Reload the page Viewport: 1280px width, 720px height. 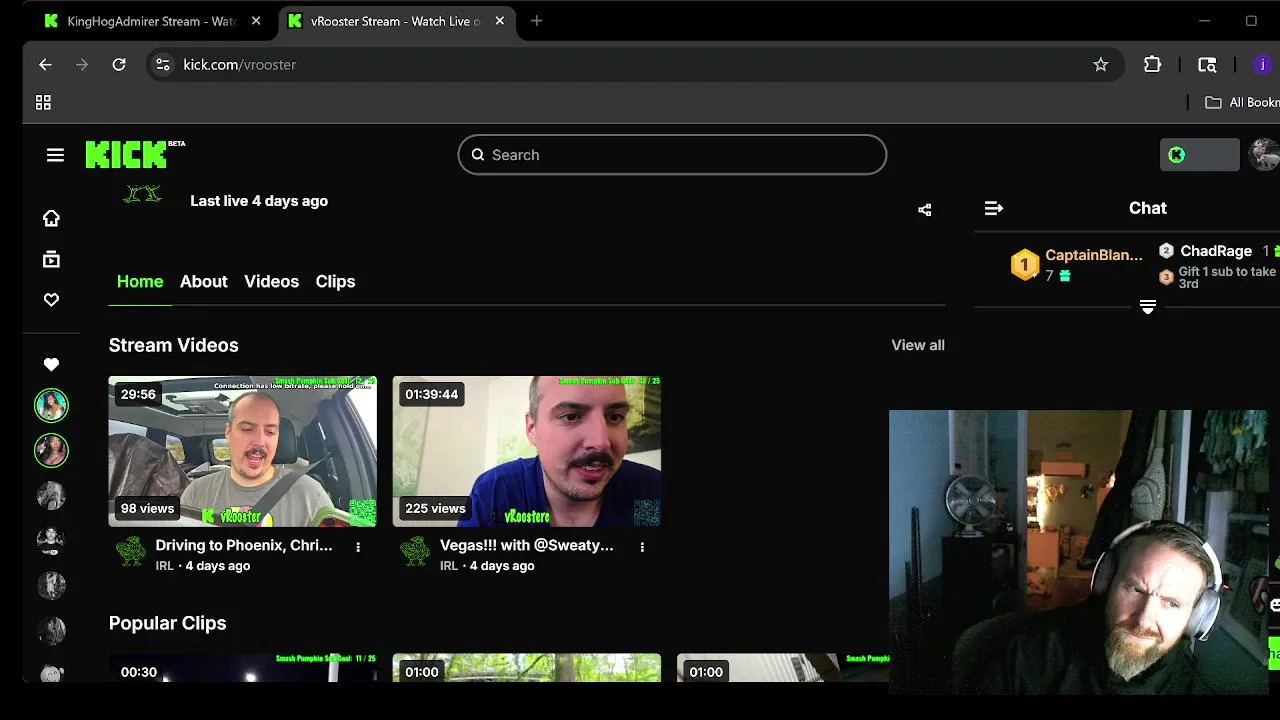119,64
